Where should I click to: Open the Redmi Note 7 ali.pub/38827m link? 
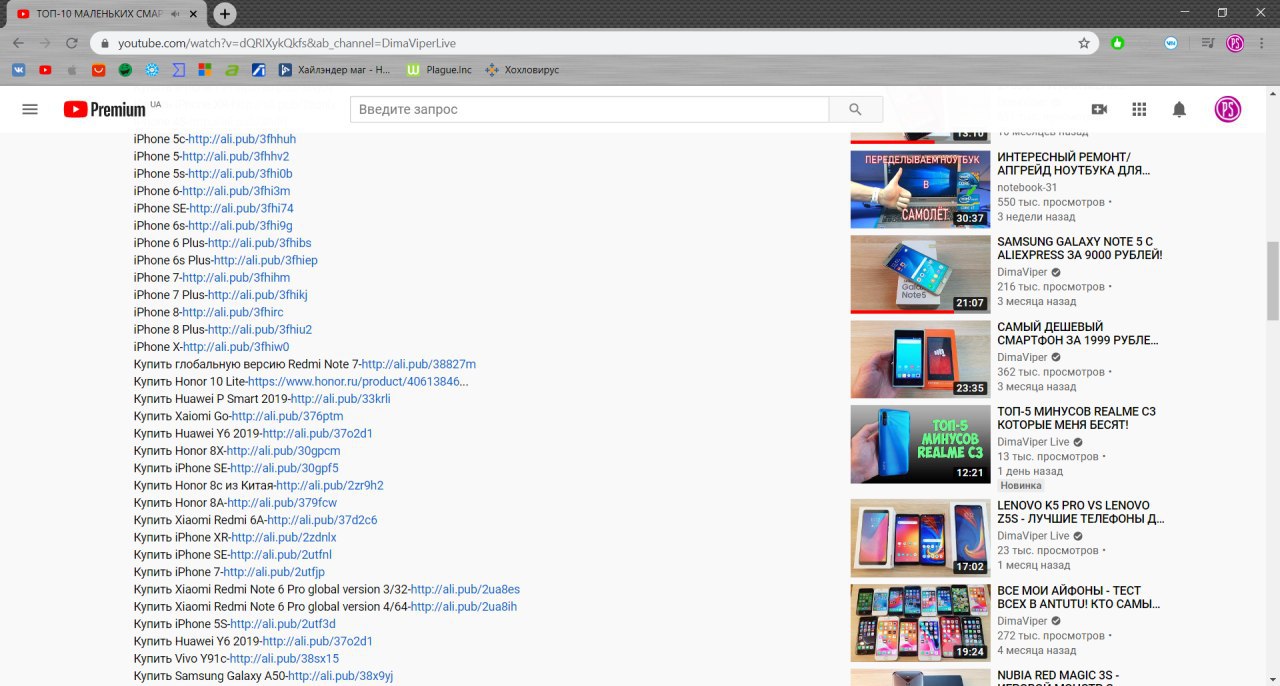point(419,364)
